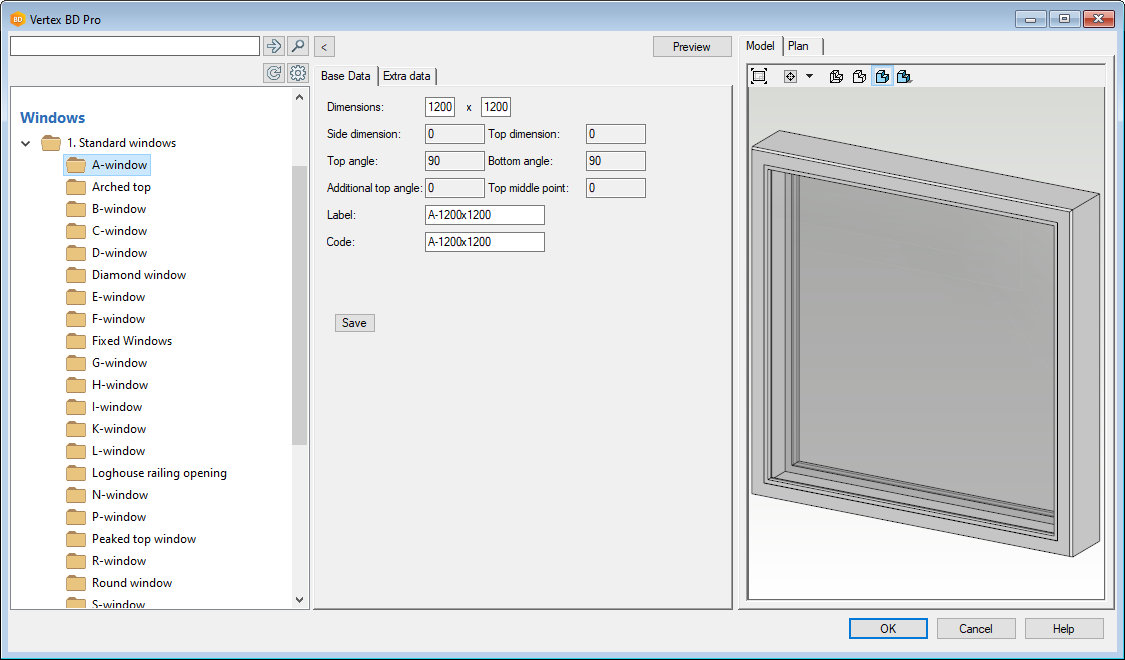The height and width of the screenshot is (660, 1125).
Task: Click scrollbar down arrow in the windows tree
Action: (300, 599)
